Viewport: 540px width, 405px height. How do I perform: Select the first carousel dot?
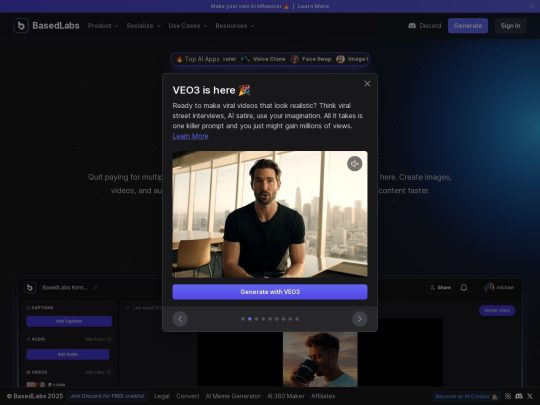tap(243, 319)
